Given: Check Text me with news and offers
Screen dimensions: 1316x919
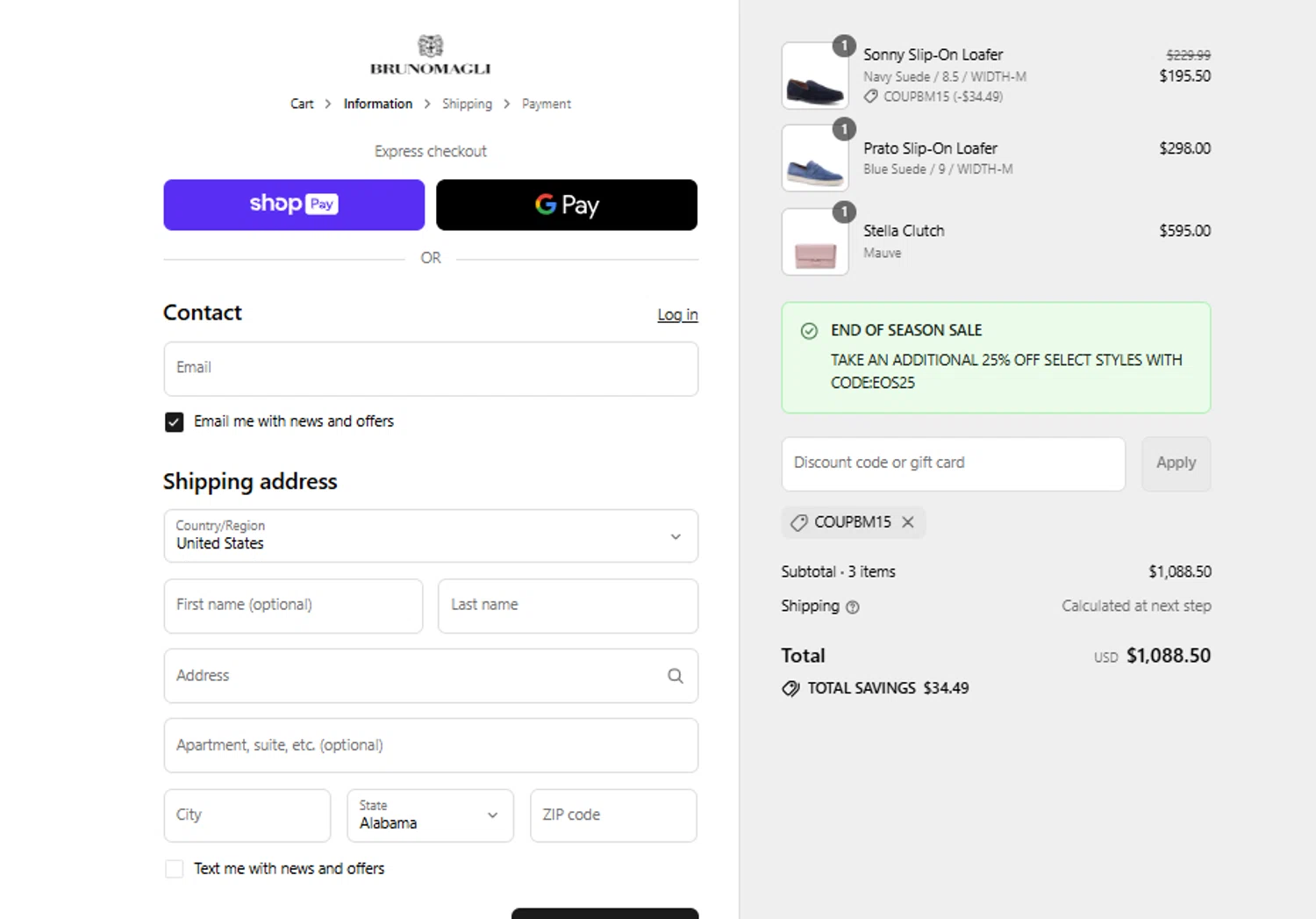Looking at the screenshot, I should pyautogui.click(x=175, y=869).
